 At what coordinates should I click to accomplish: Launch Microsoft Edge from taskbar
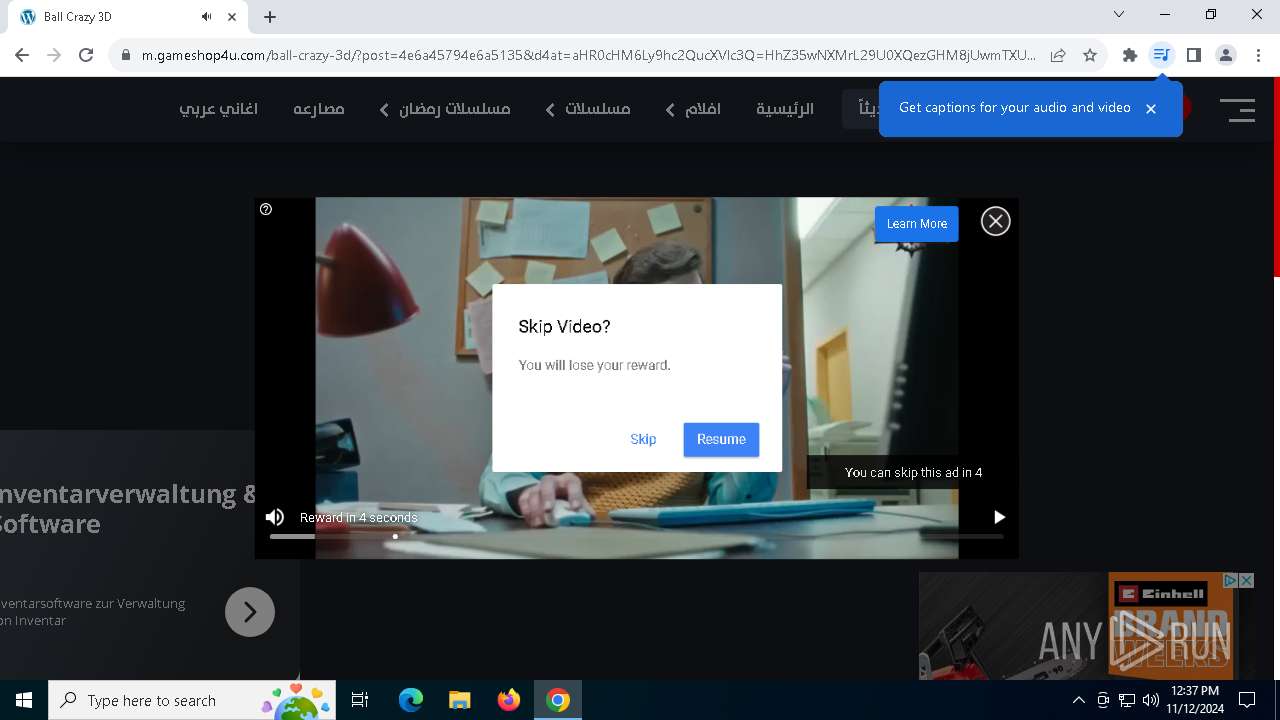pos(411,700)
